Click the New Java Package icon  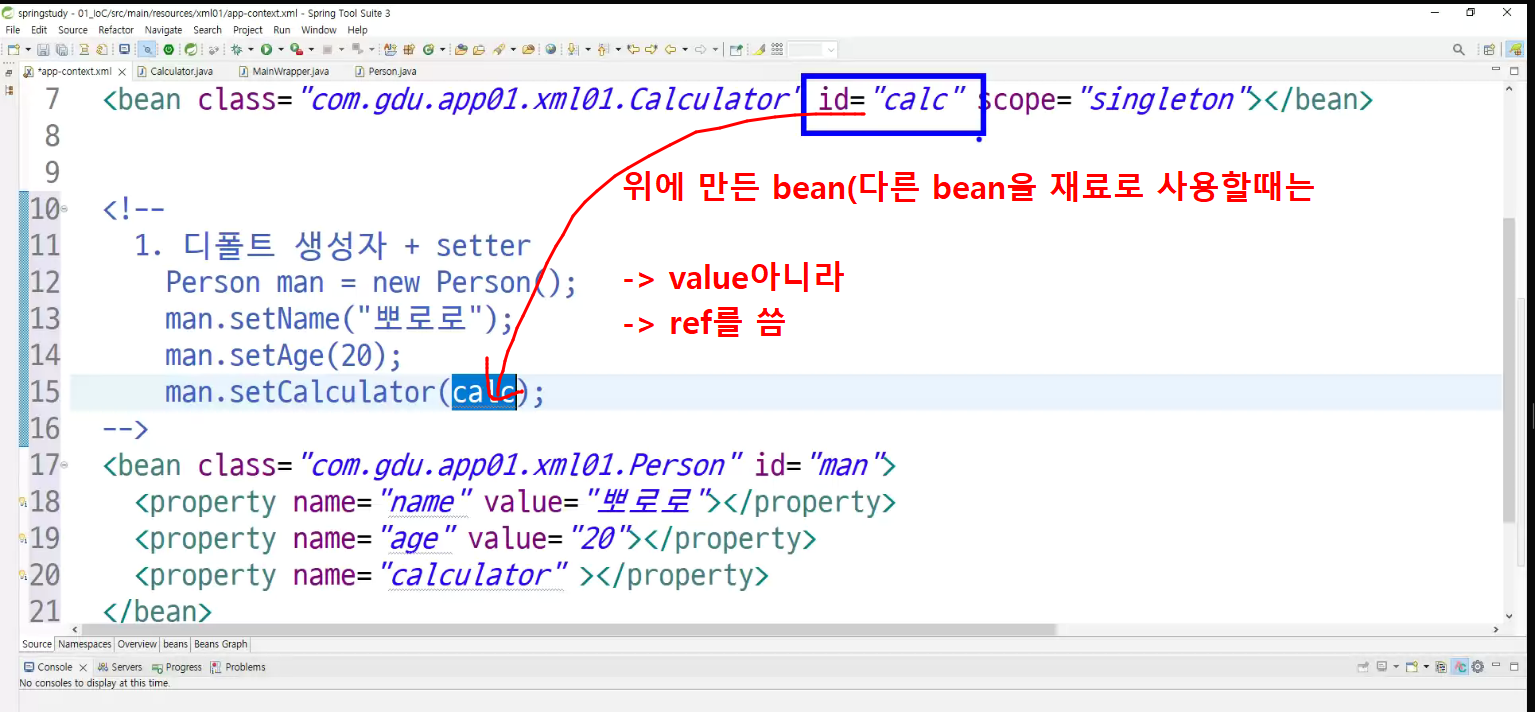pyautogui.click(x=409, y=49)
